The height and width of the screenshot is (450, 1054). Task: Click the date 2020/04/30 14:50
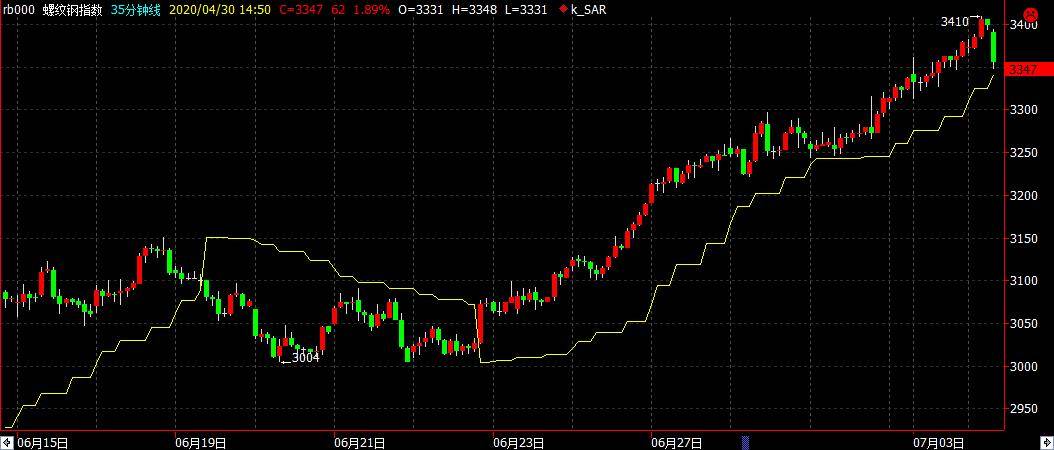pyautogui.click(x=219, y=10)
